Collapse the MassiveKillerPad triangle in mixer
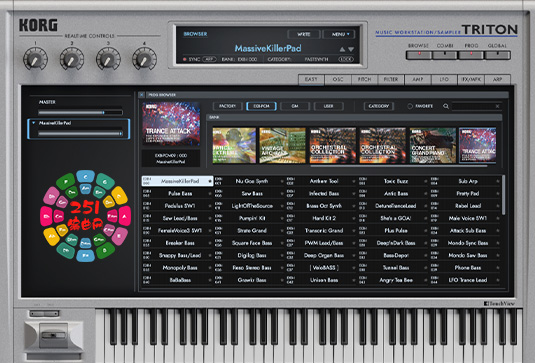The width and height of the screenshot is (535, 363). coord(34,123)
